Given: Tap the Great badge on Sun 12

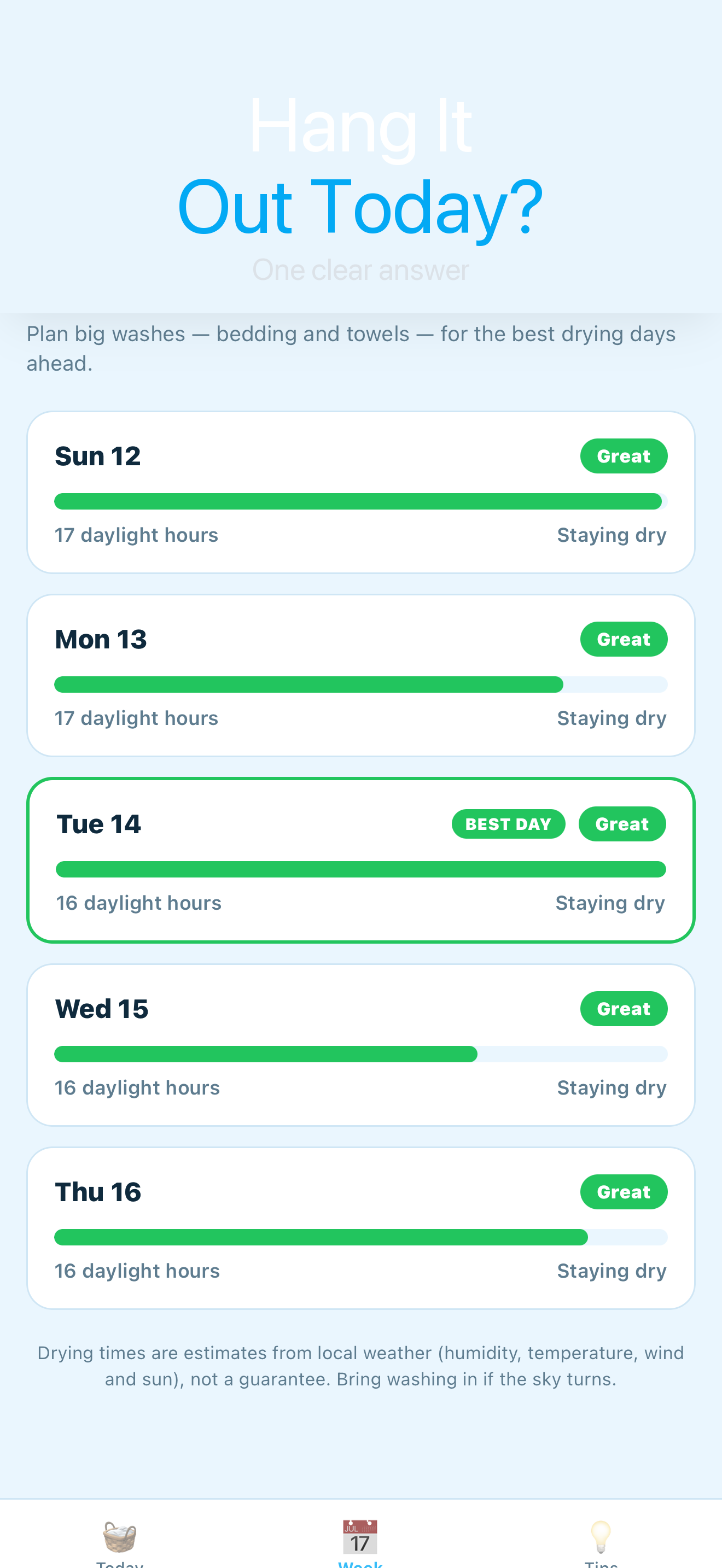Looking at the screenshot, I should tap(624, 456).
